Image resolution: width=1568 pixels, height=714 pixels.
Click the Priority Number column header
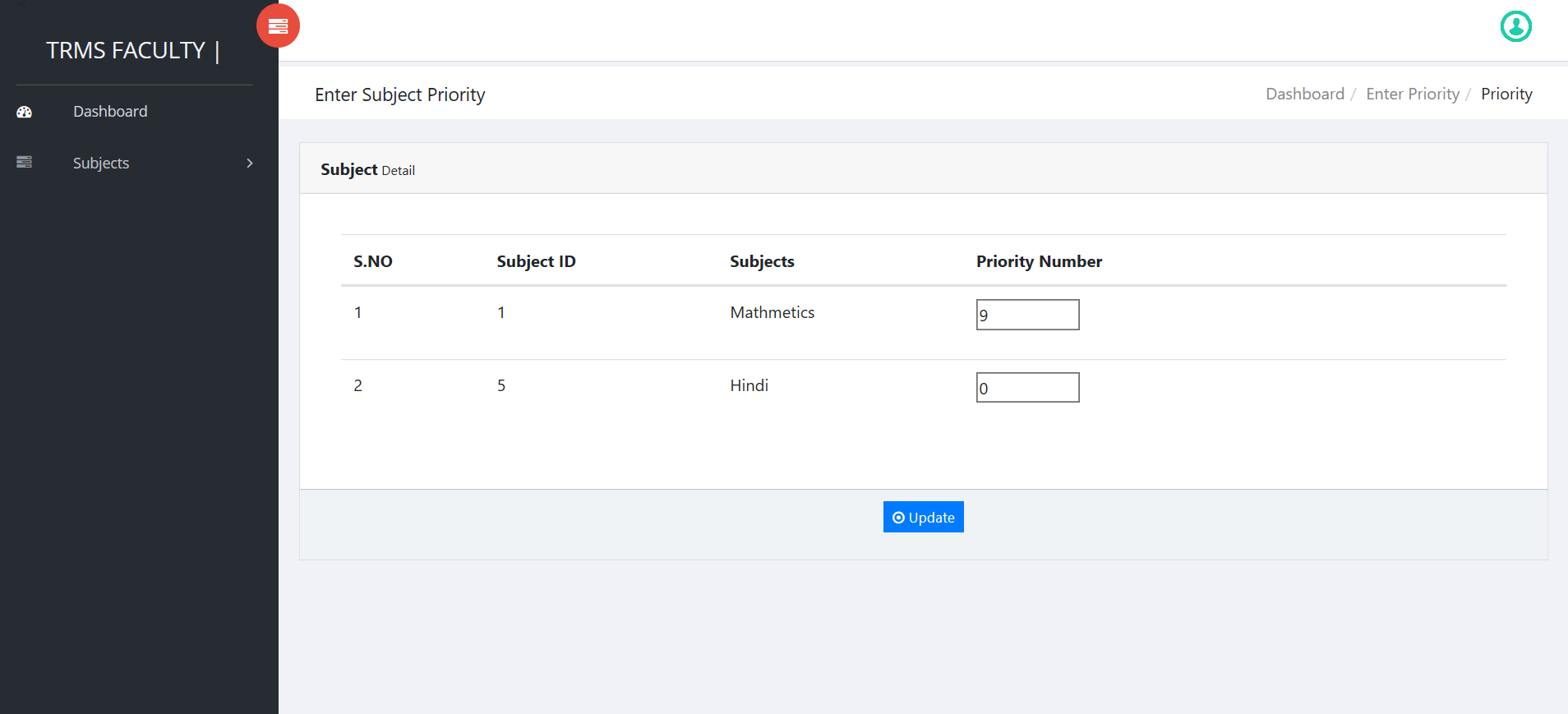point(1039,261)
